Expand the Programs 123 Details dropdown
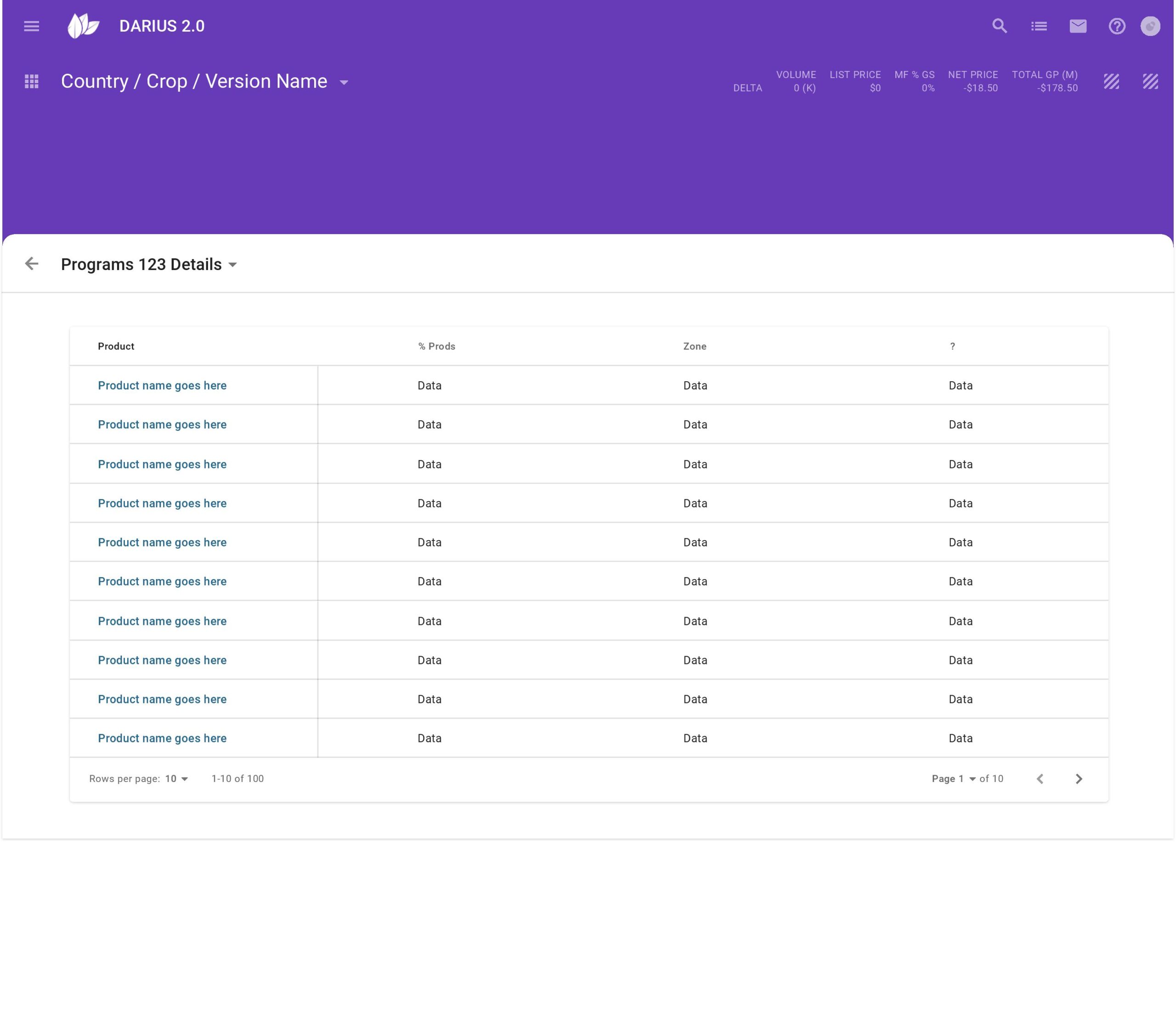The height and width of the screenshot is (1013, 1176). (x=233, y=265)
